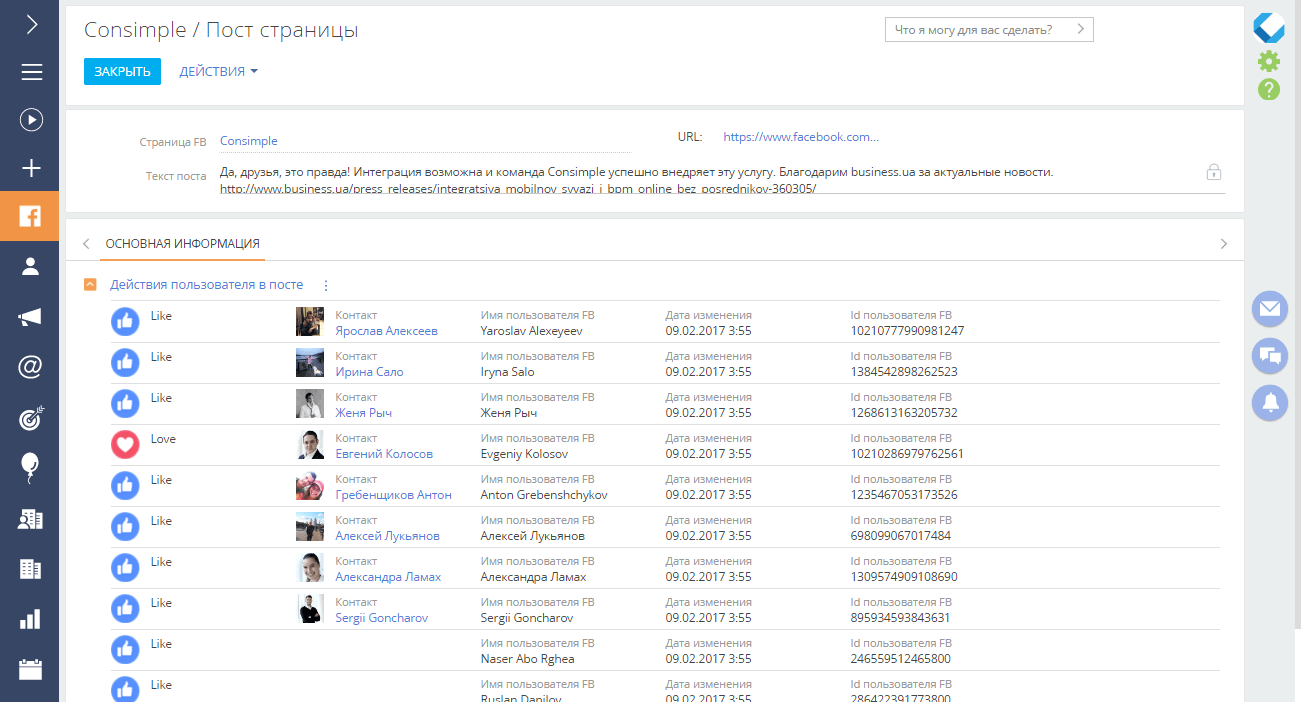1301x702 pixels.
Task: Click Гребенщиков Антон's photo thumbnail
Action: click(310, 485)
